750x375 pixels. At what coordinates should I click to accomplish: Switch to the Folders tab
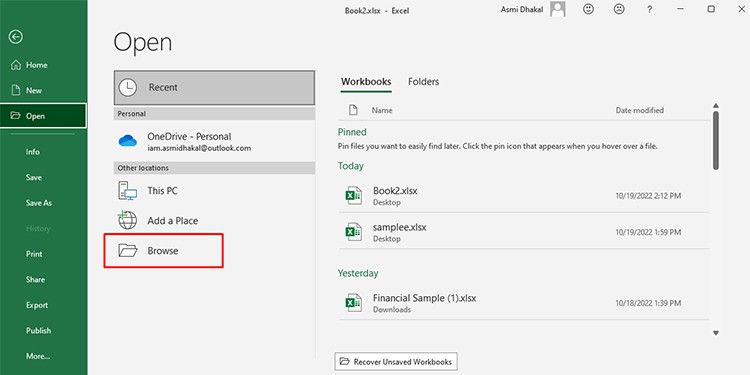point(423,82)
